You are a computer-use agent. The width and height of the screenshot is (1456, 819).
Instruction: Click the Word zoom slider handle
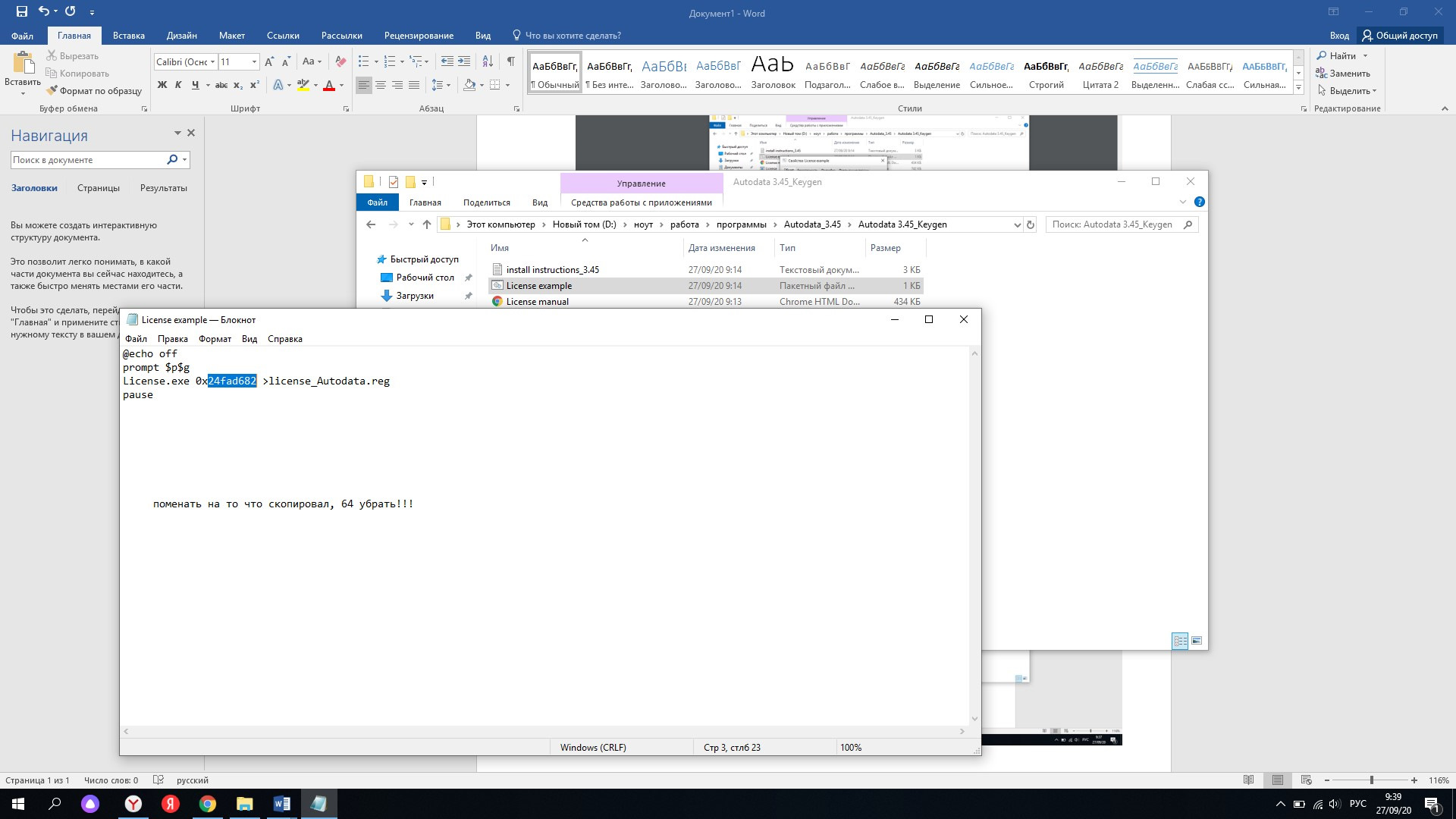click(x=1371, y=780)
